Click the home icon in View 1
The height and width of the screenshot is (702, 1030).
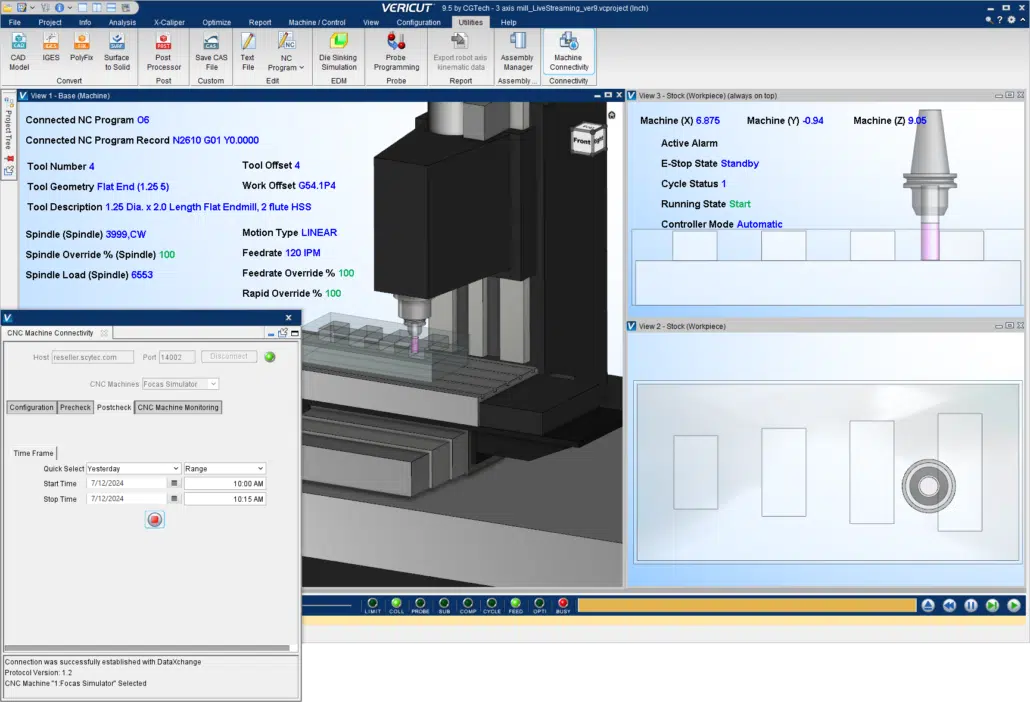click(x=612, y=115)
